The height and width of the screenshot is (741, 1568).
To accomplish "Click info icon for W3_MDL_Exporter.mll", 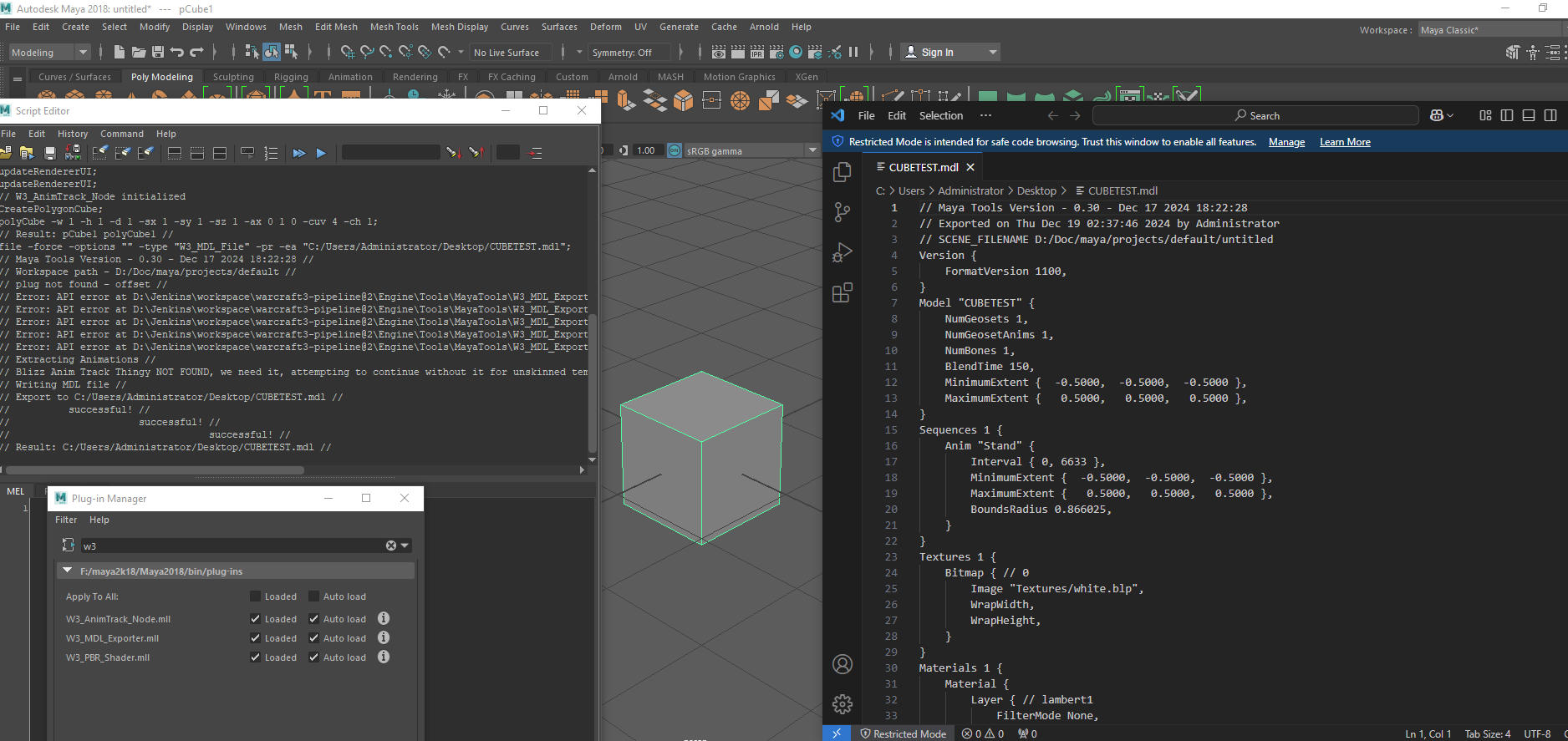I will pyautogui.click(x=384, y=638).
